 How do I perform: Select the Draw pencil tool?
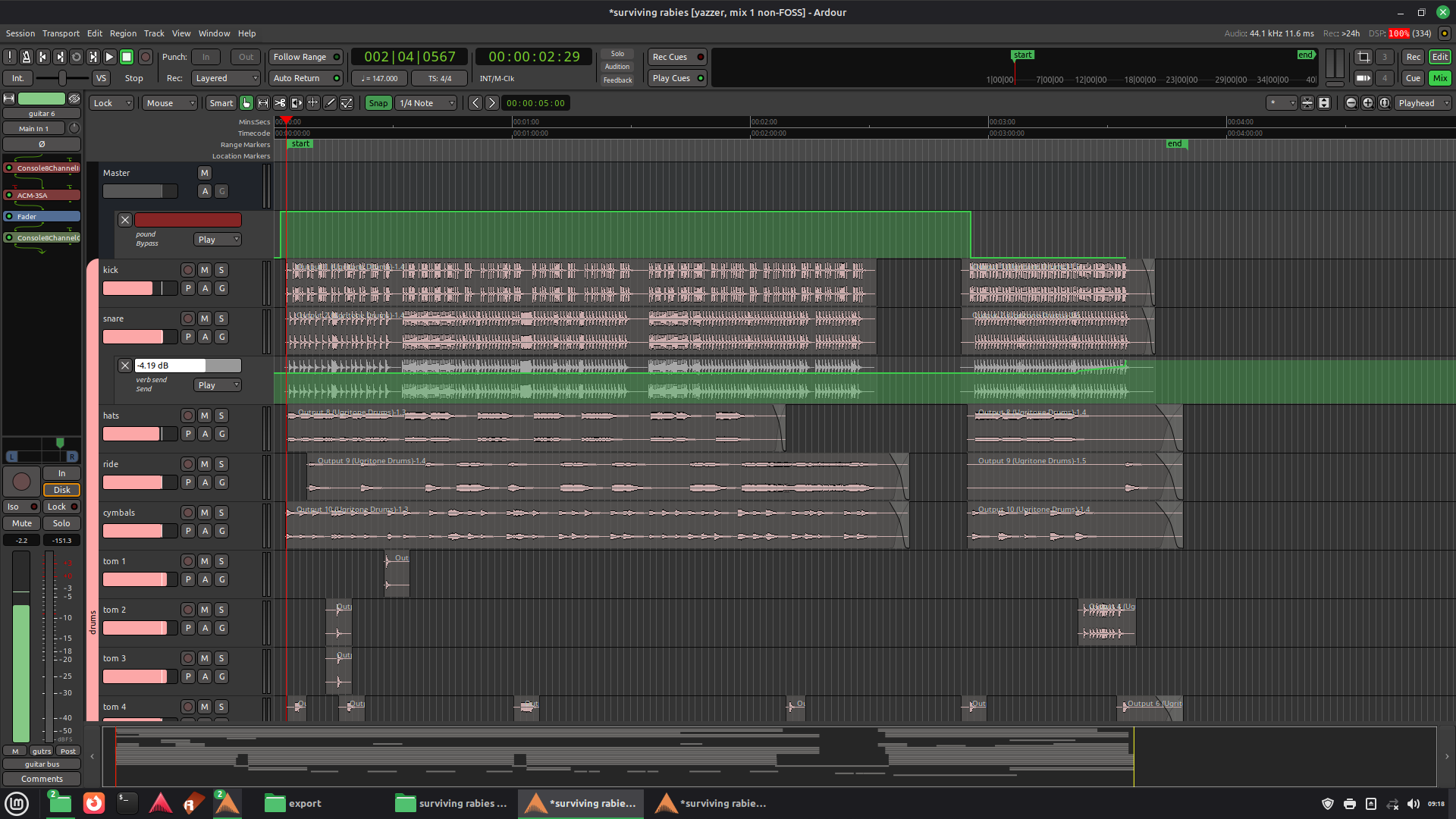point(330,103)
